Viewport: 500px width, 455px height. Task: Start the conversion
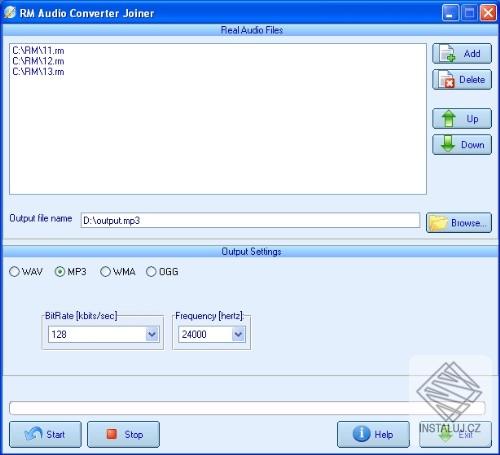click(45, 434)
